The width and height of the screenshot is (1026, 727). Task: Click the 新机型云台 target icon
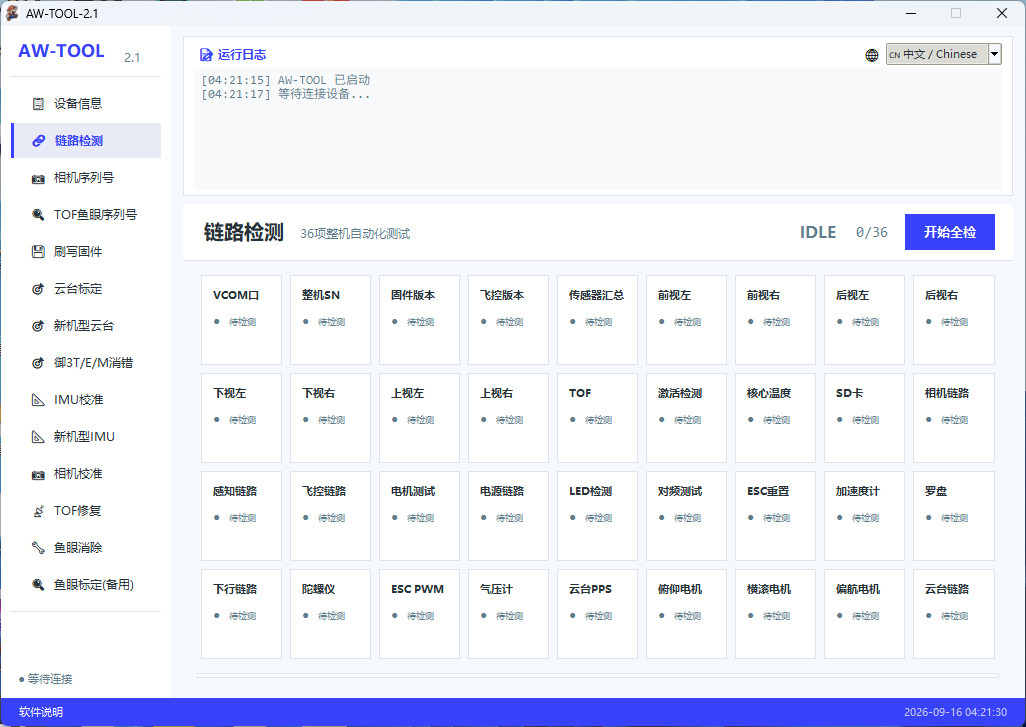39,326
